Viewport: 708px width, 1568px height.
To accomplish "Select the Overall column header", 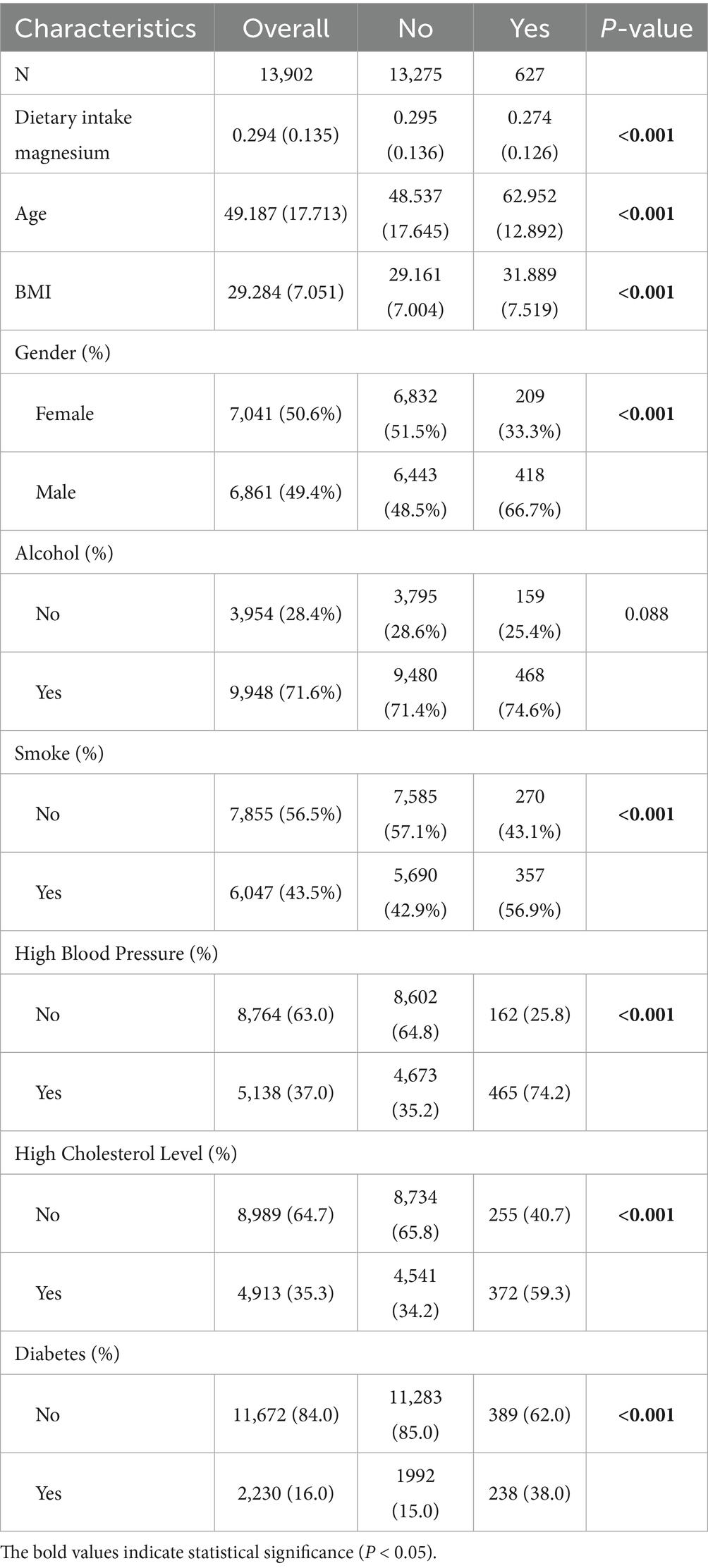I will click(x=286, y=28).
